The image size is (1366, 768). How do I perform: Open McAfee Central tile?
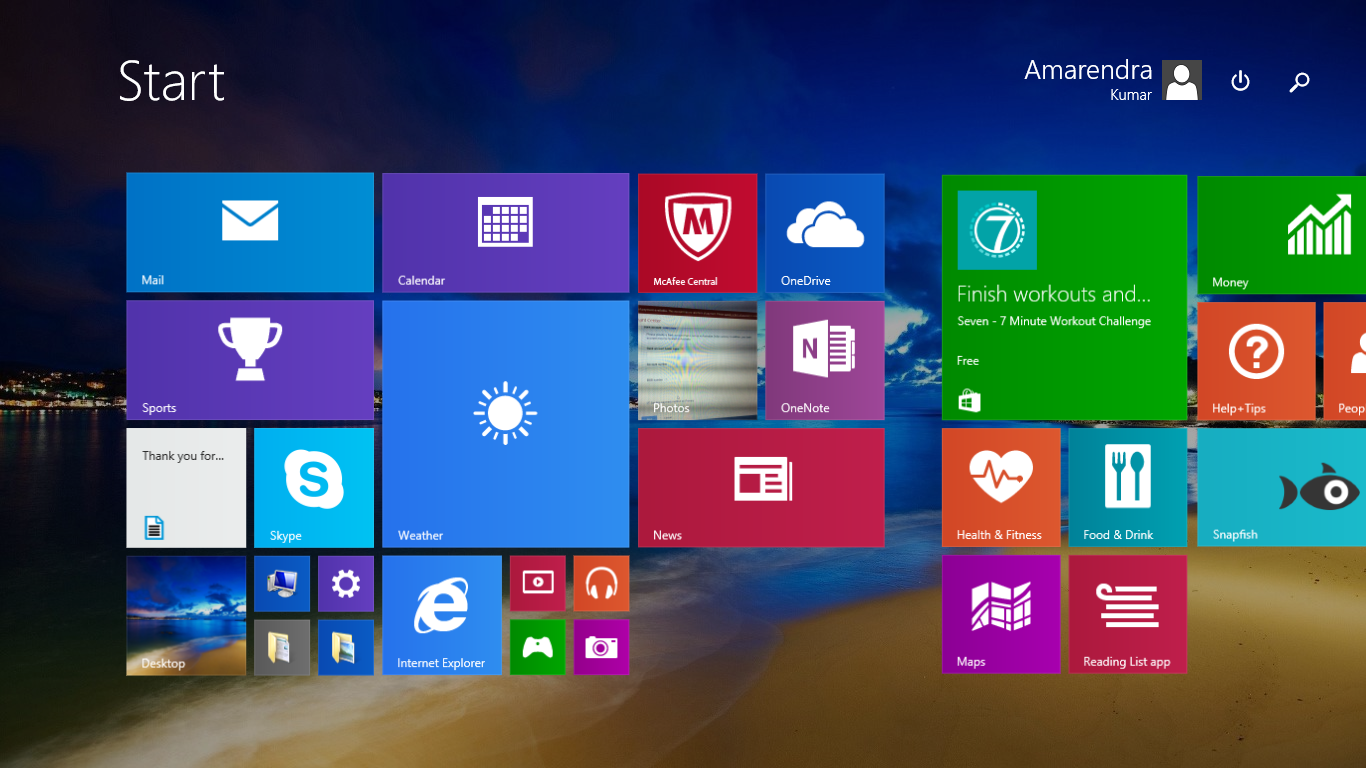[697, 232]
